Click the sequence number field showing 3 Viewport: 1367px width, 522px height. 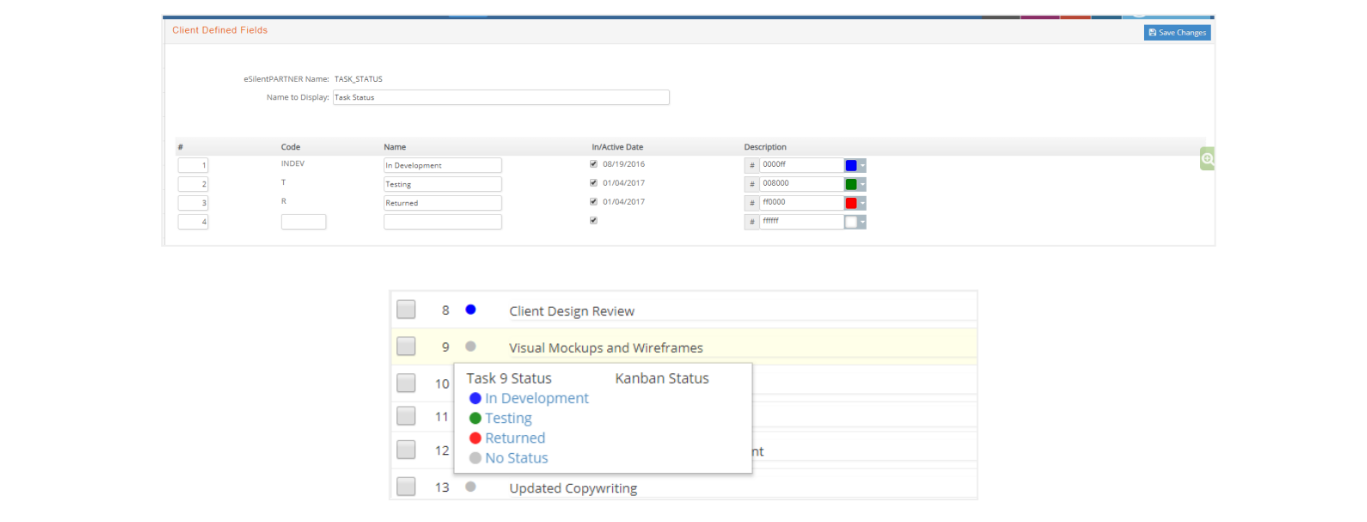[x=193, y=203]
